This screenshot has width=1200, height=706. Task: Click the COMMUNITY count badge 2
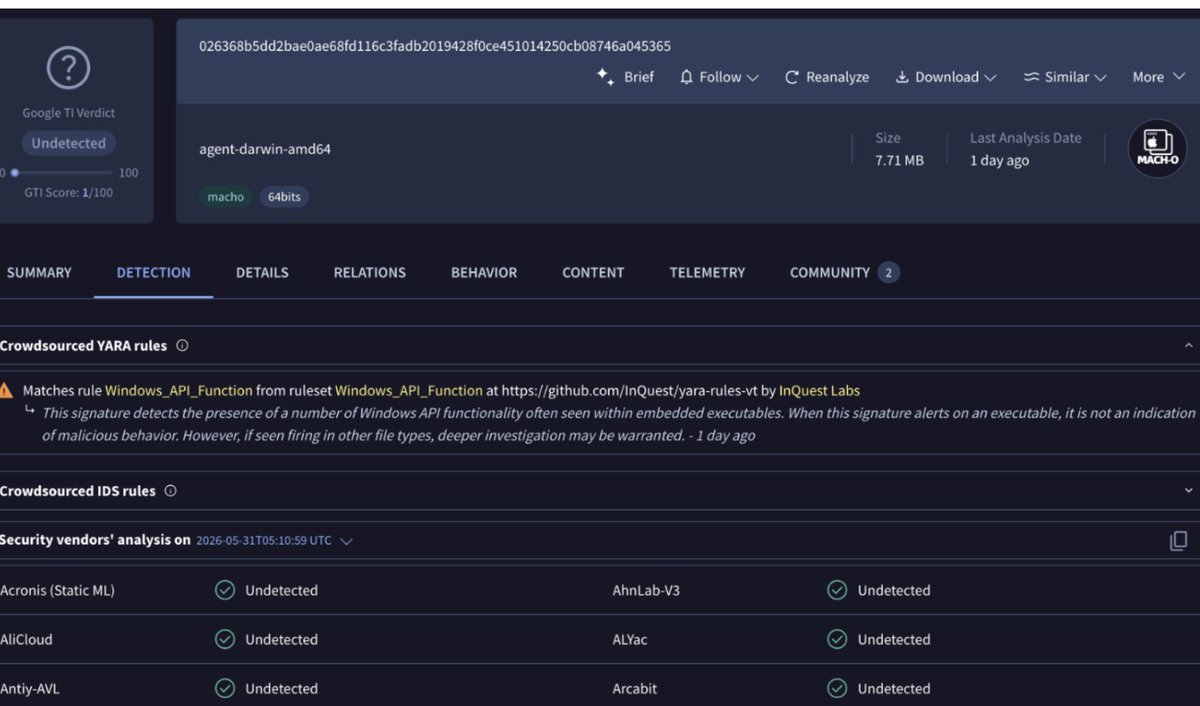(889, 272)
